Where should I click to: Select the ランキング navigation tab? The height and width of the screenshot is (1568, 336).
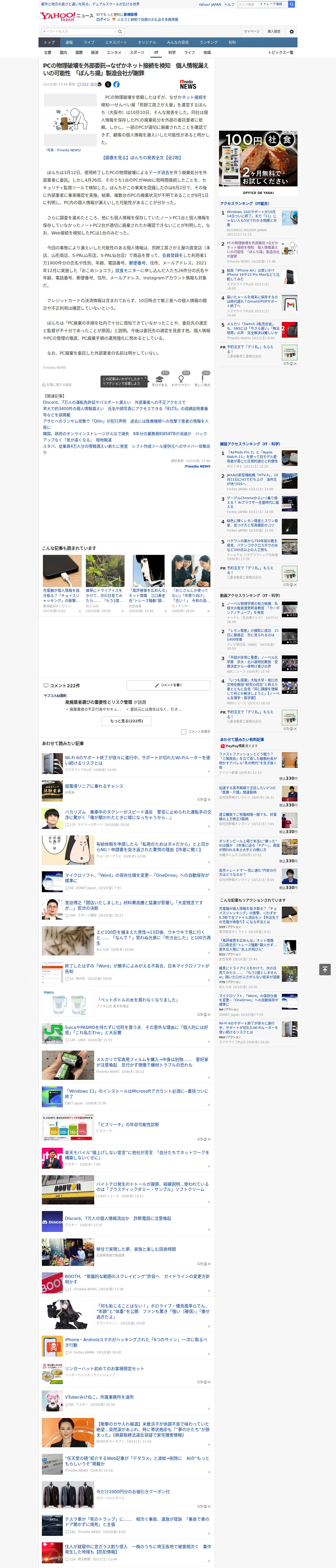pos(209,42)
